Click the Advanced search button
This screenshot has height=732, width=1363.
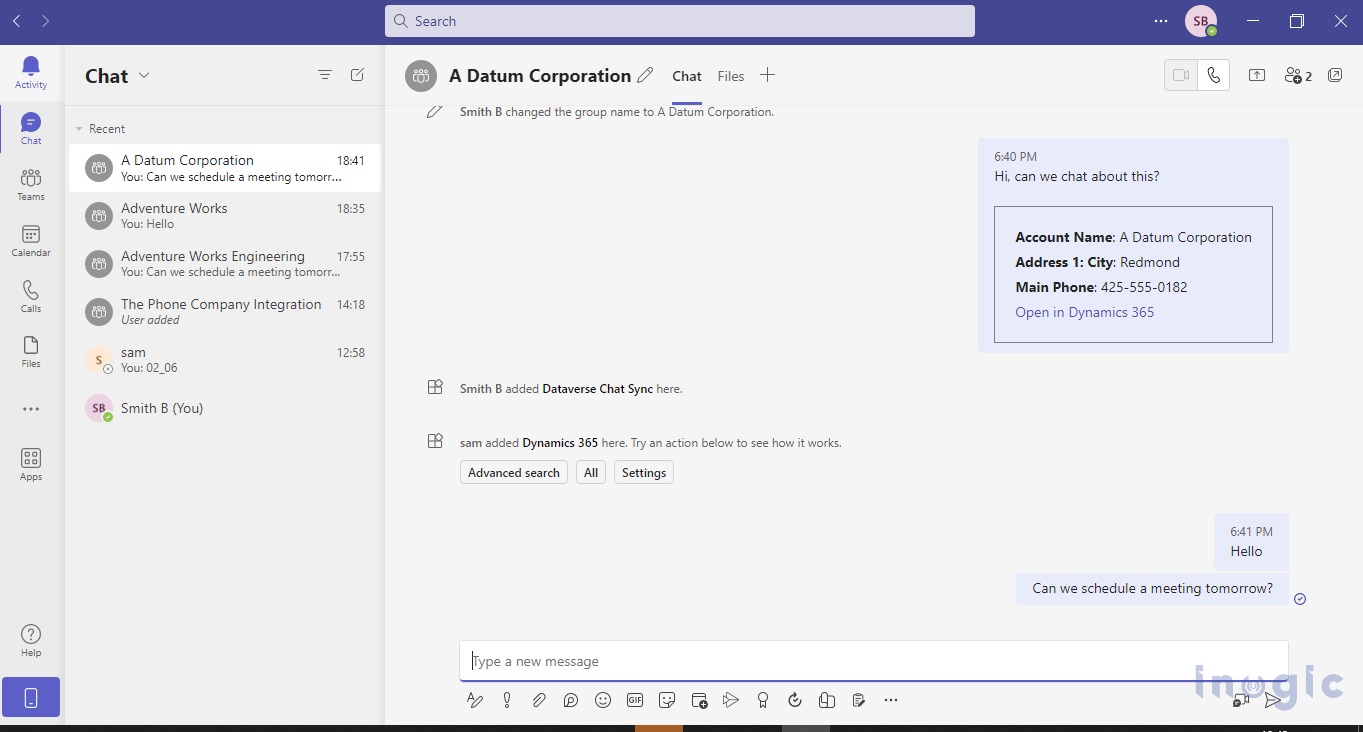pos(514,472)
